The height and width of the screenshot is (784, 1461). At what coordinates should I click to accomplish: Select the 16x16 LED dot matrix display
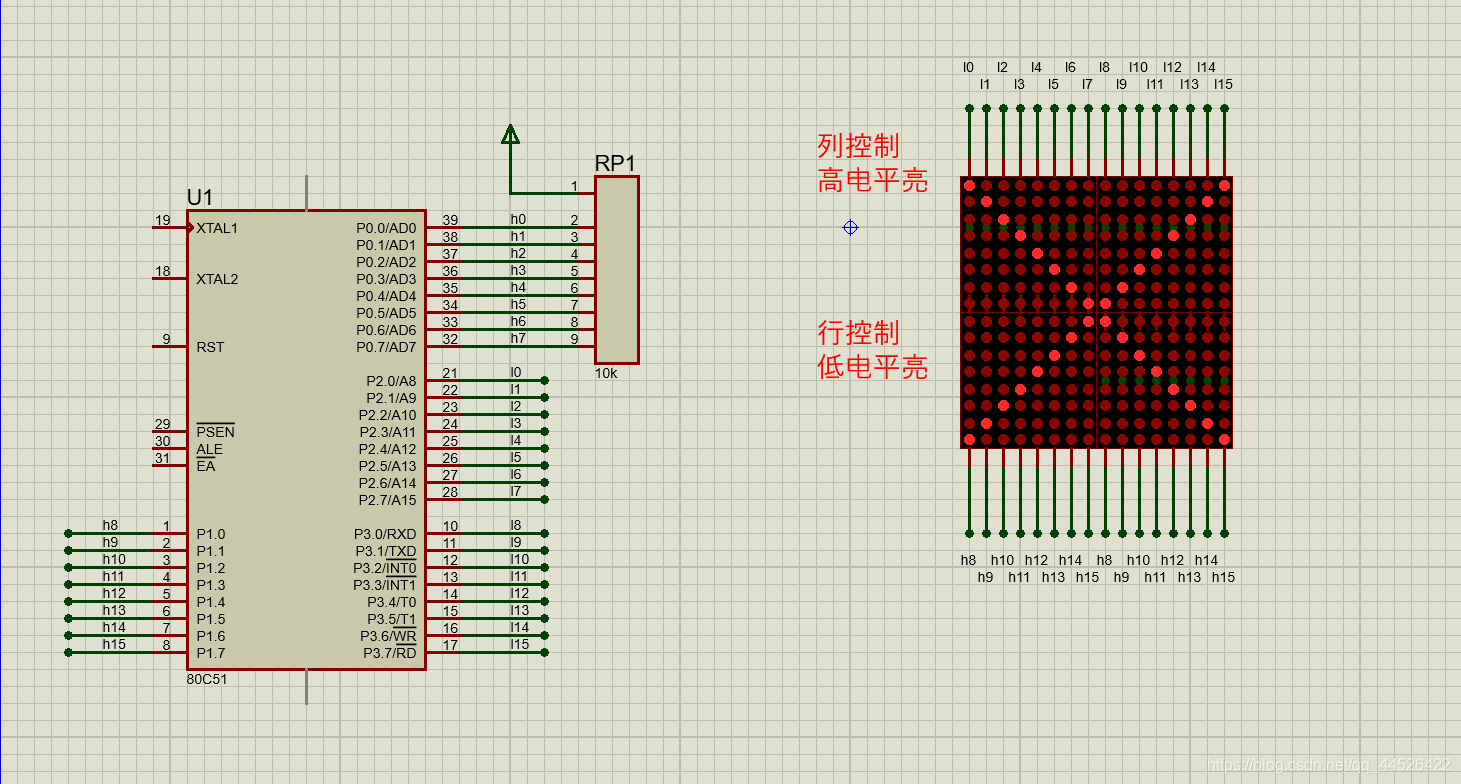click(x=1096, y=313)
